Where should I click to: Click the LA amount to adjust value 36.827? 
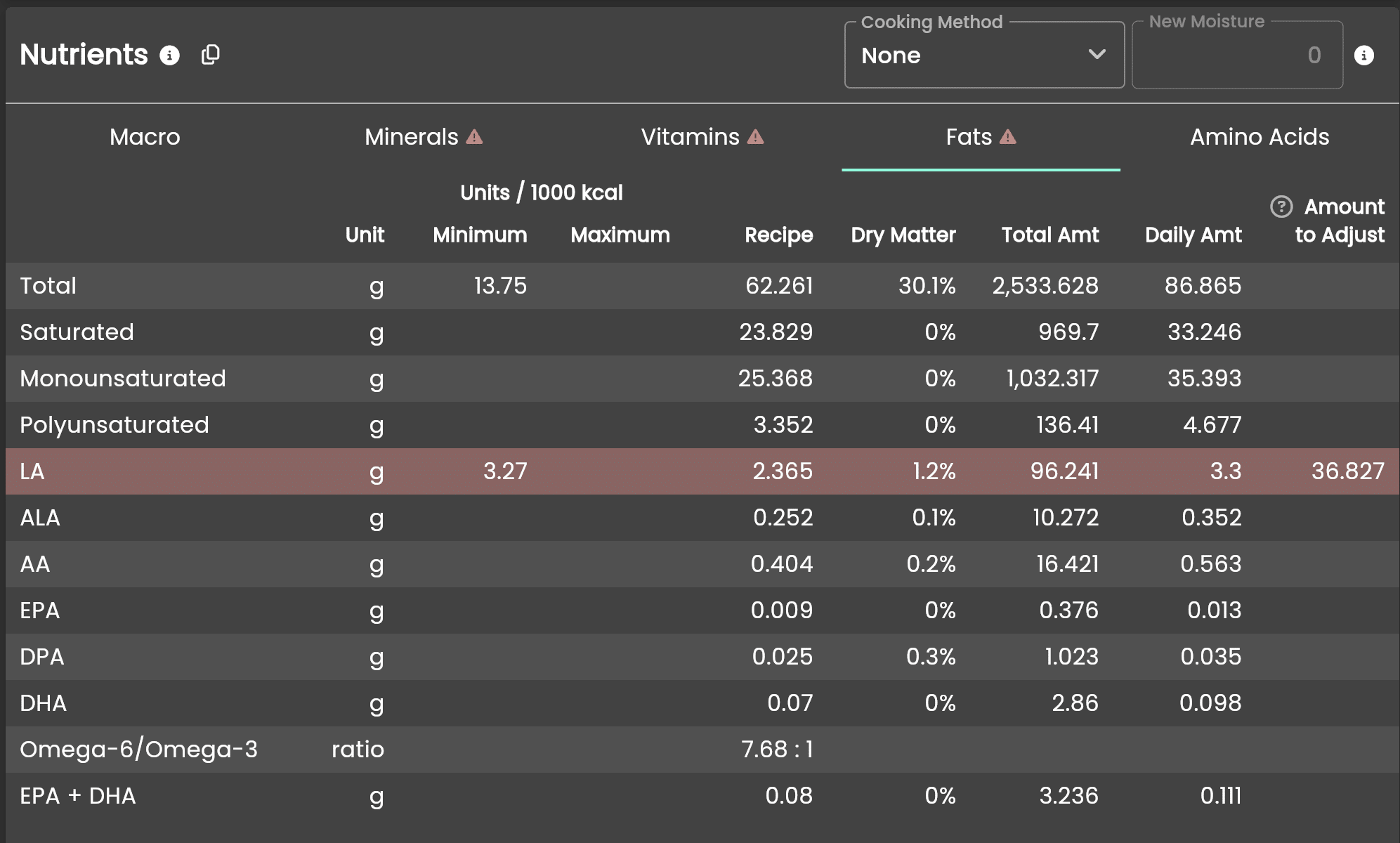1347,471
